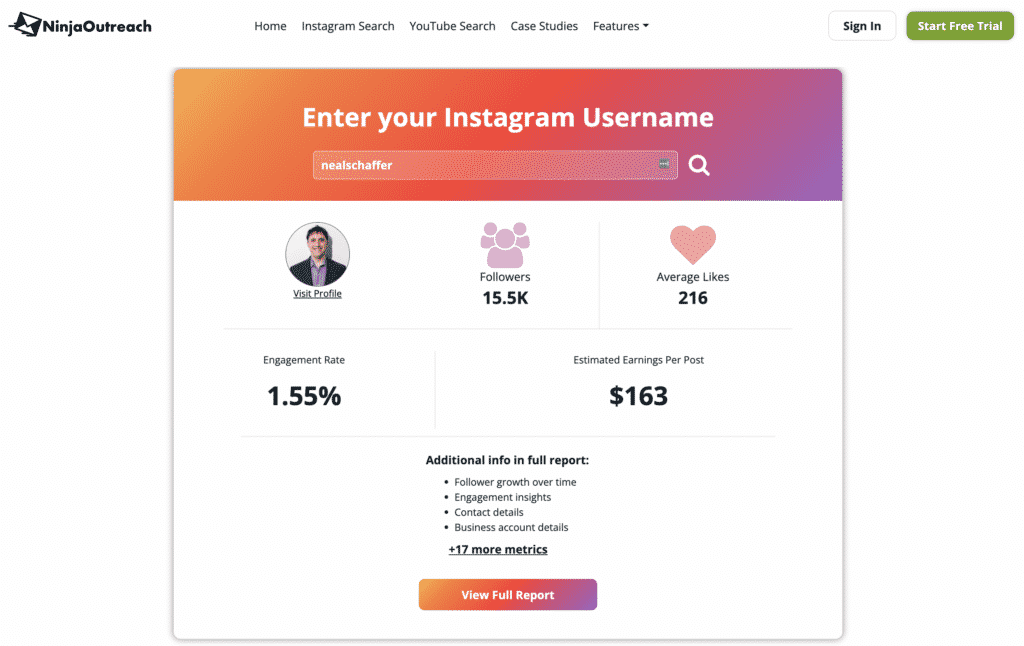Click the 1.55% Engagement Rate value
Image resolution: width=1024 pixels, height=646 pixels.
point(304,394)
